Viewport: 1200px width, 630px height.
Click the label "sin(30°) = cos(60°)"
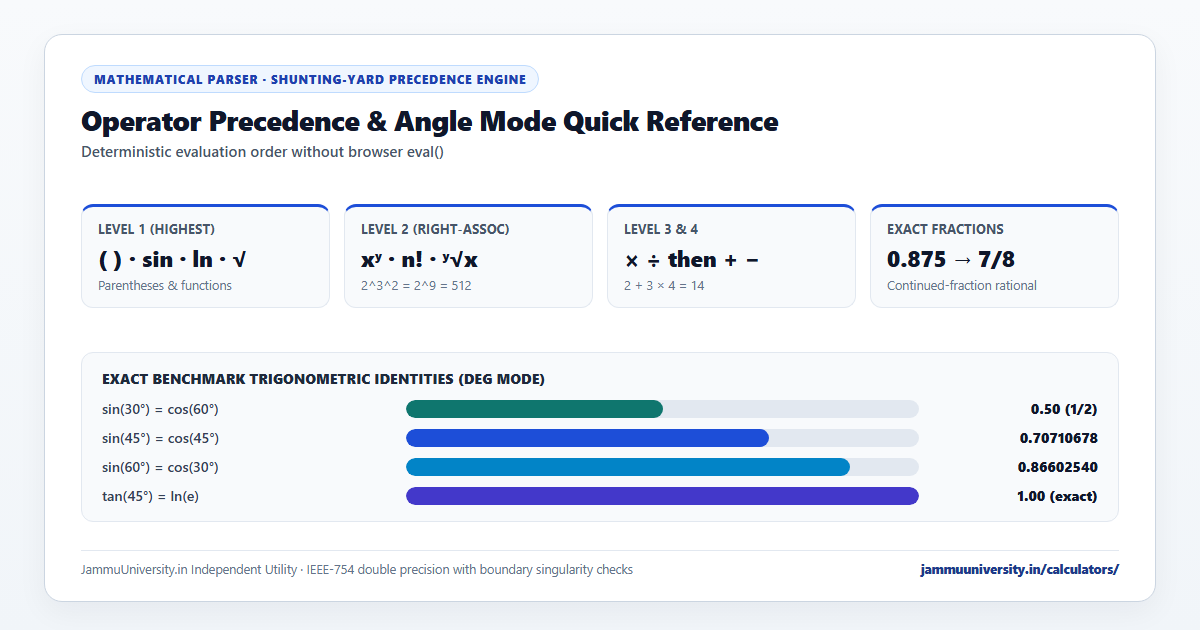pos(160,409)
